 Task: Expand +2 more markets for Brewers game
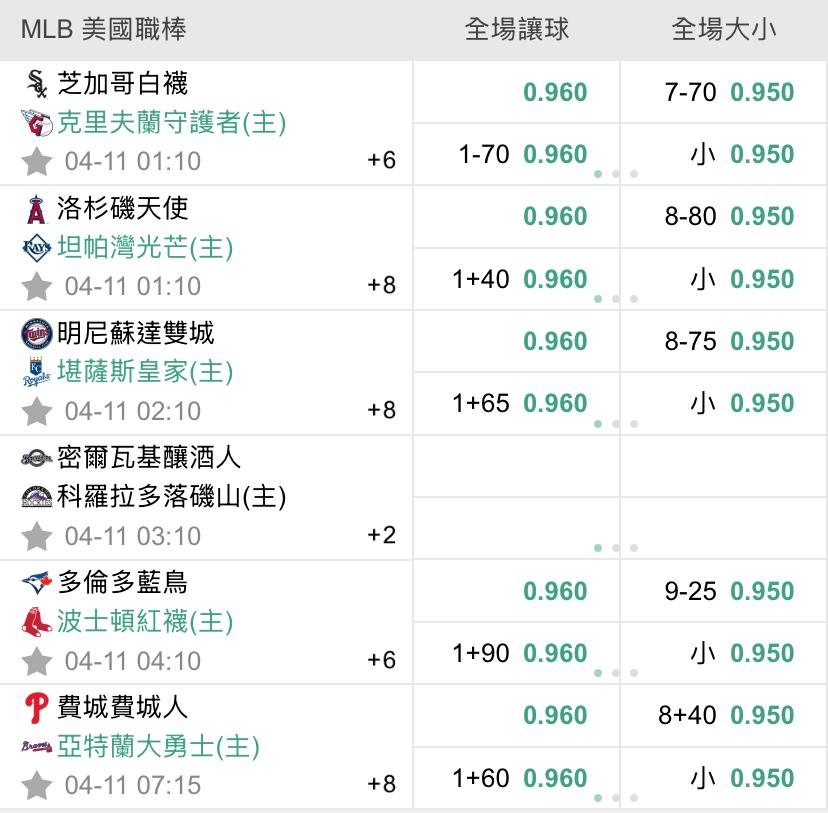[x=381, y=535]
